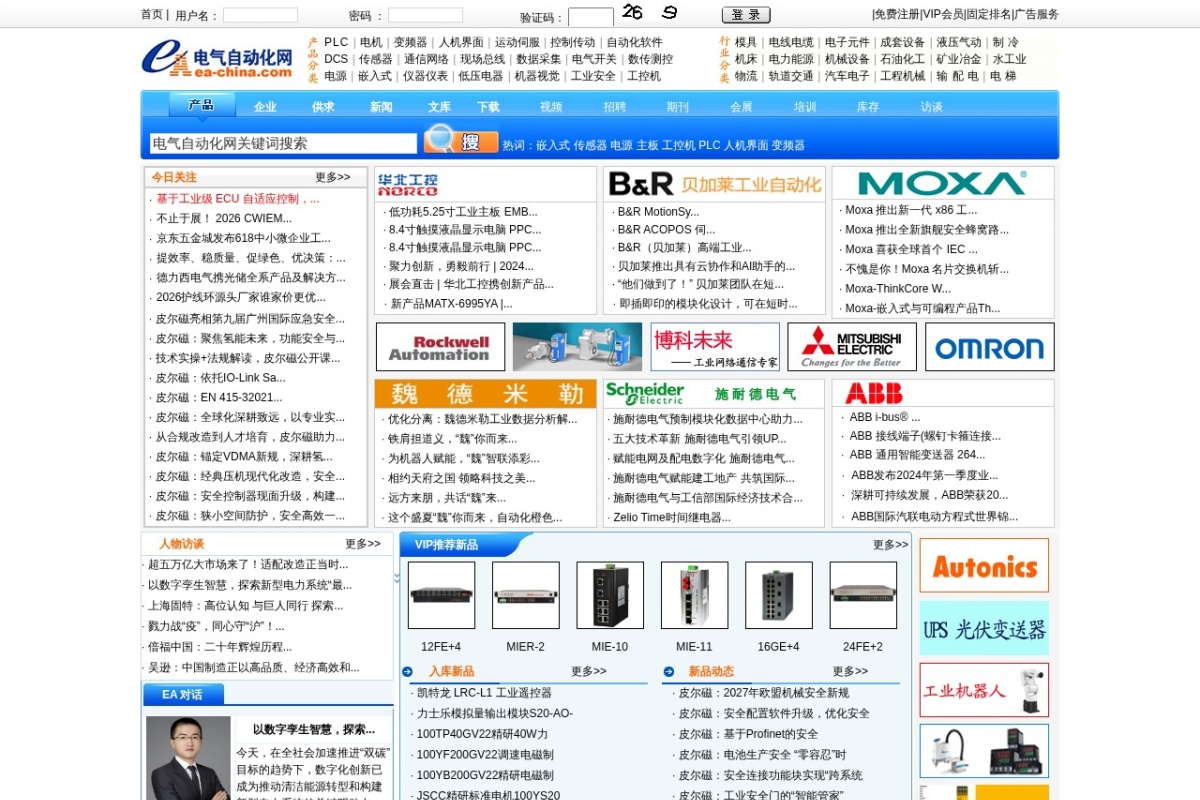Open the 12FE+4 product thumbnail
The width and height of the screenshot is (1200, 800).
(x=441, y=595)
